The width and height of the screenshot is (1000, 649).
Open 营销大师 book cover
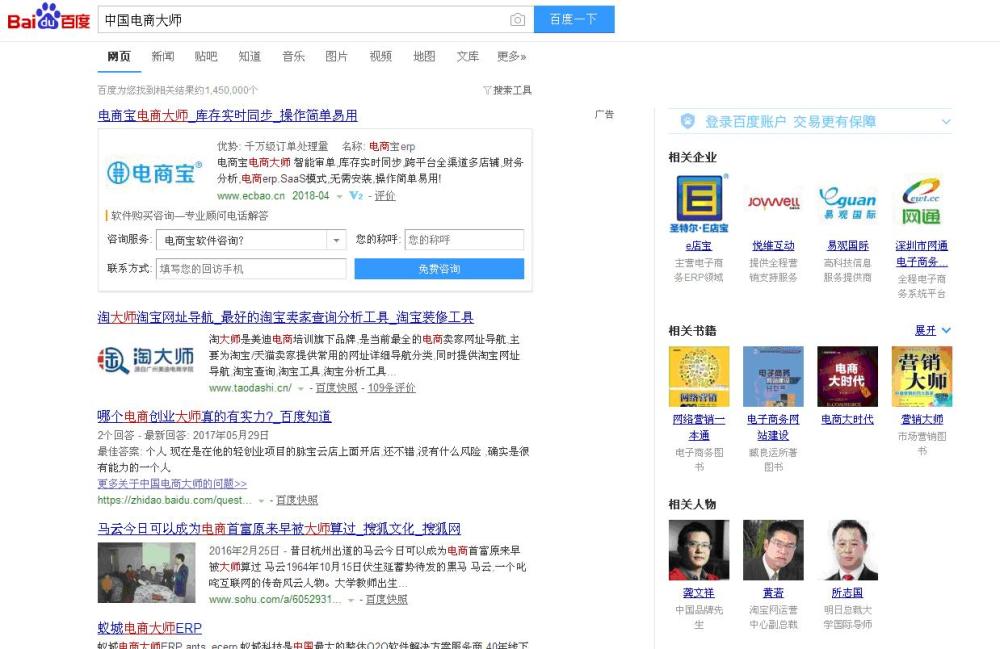(x=922, y=376)
